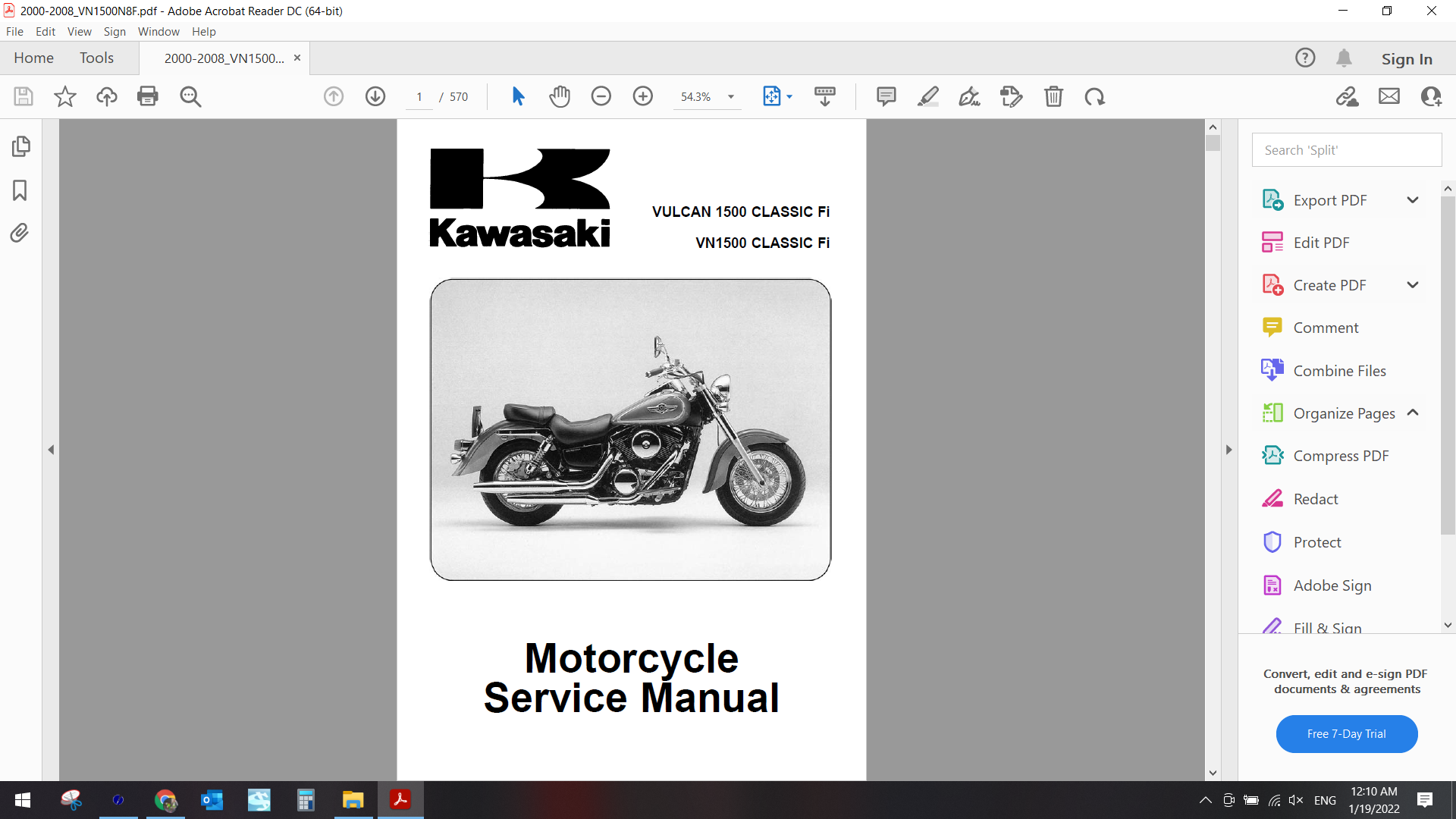Choose the Selection arrow tool

point(518,96)
